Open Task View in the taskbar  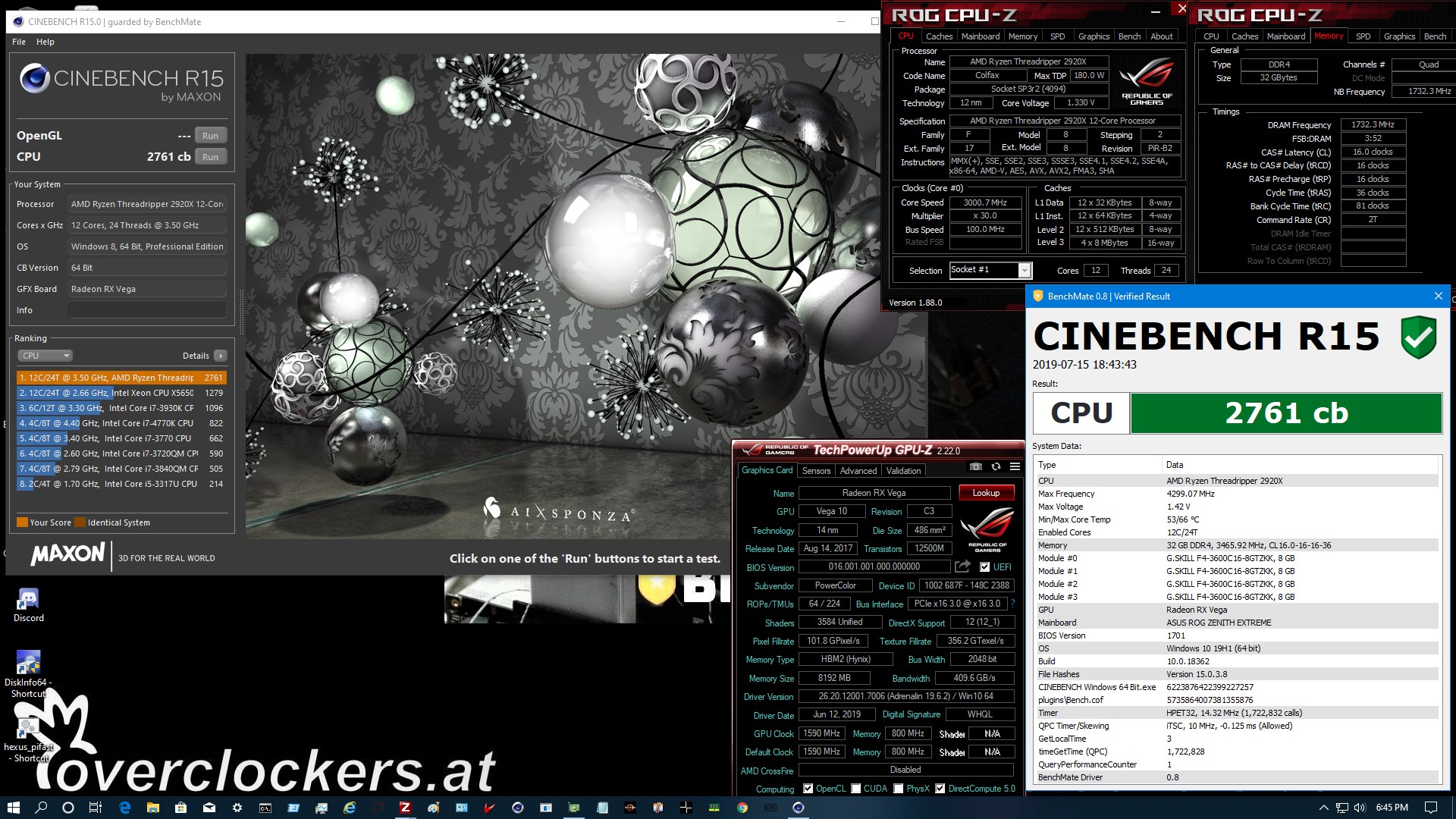click(x=96, y=808)
